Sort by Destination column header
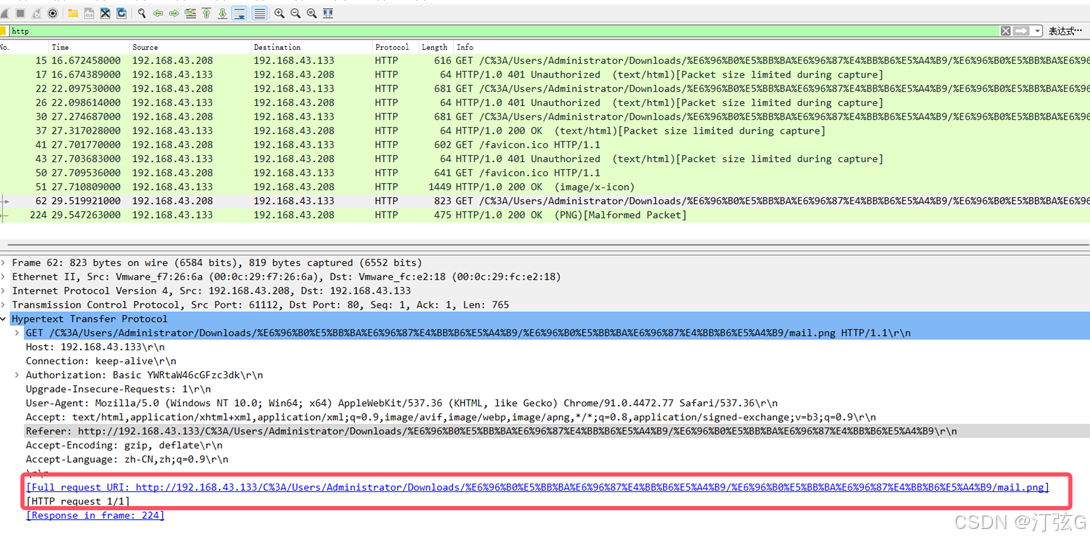This screenshot has width=1090, height=539. 311,47
